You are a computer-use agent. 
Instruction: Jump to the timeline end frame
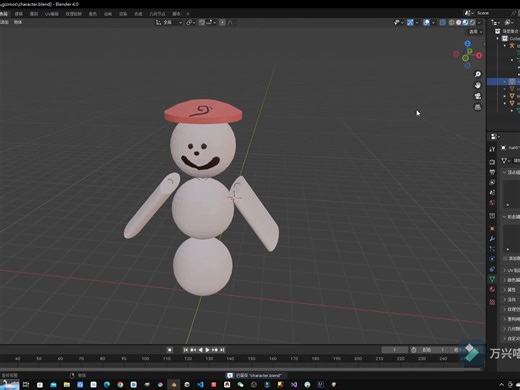[222, 350]
